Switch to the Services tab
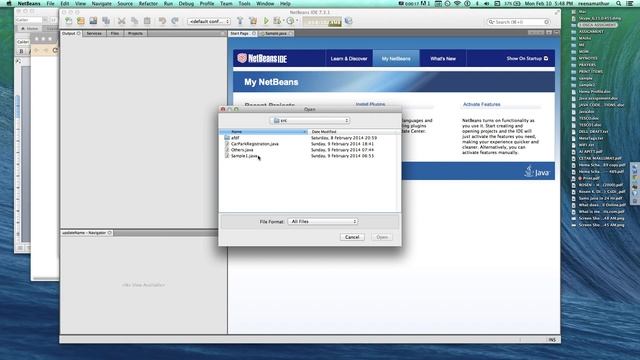 tap(94, 33)
